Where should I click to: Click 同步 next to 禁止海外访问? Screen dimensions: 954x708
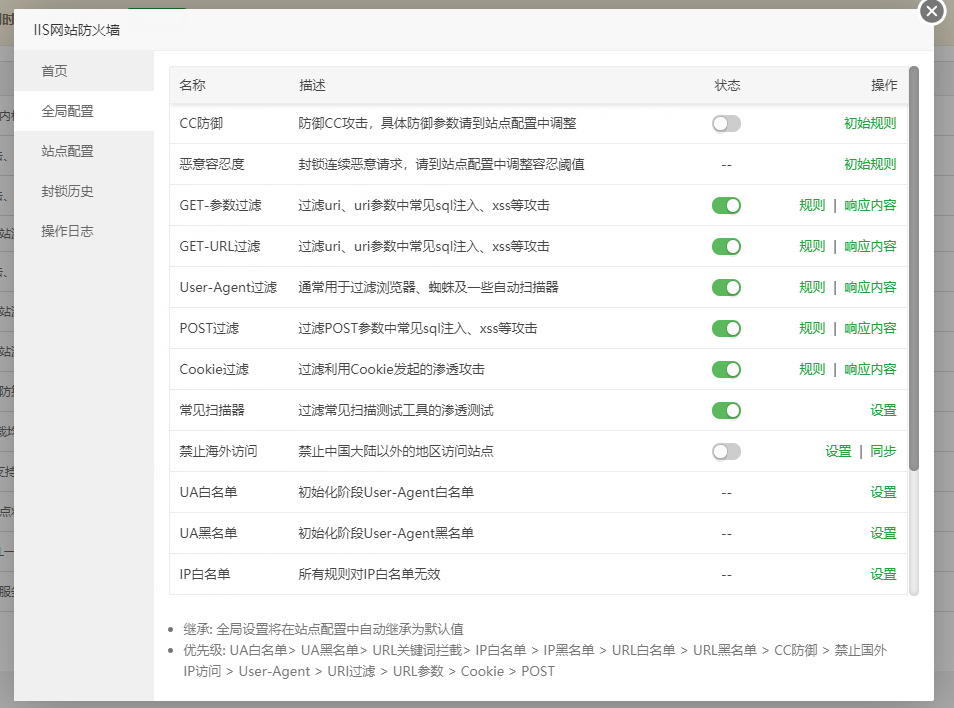[884, 451]
